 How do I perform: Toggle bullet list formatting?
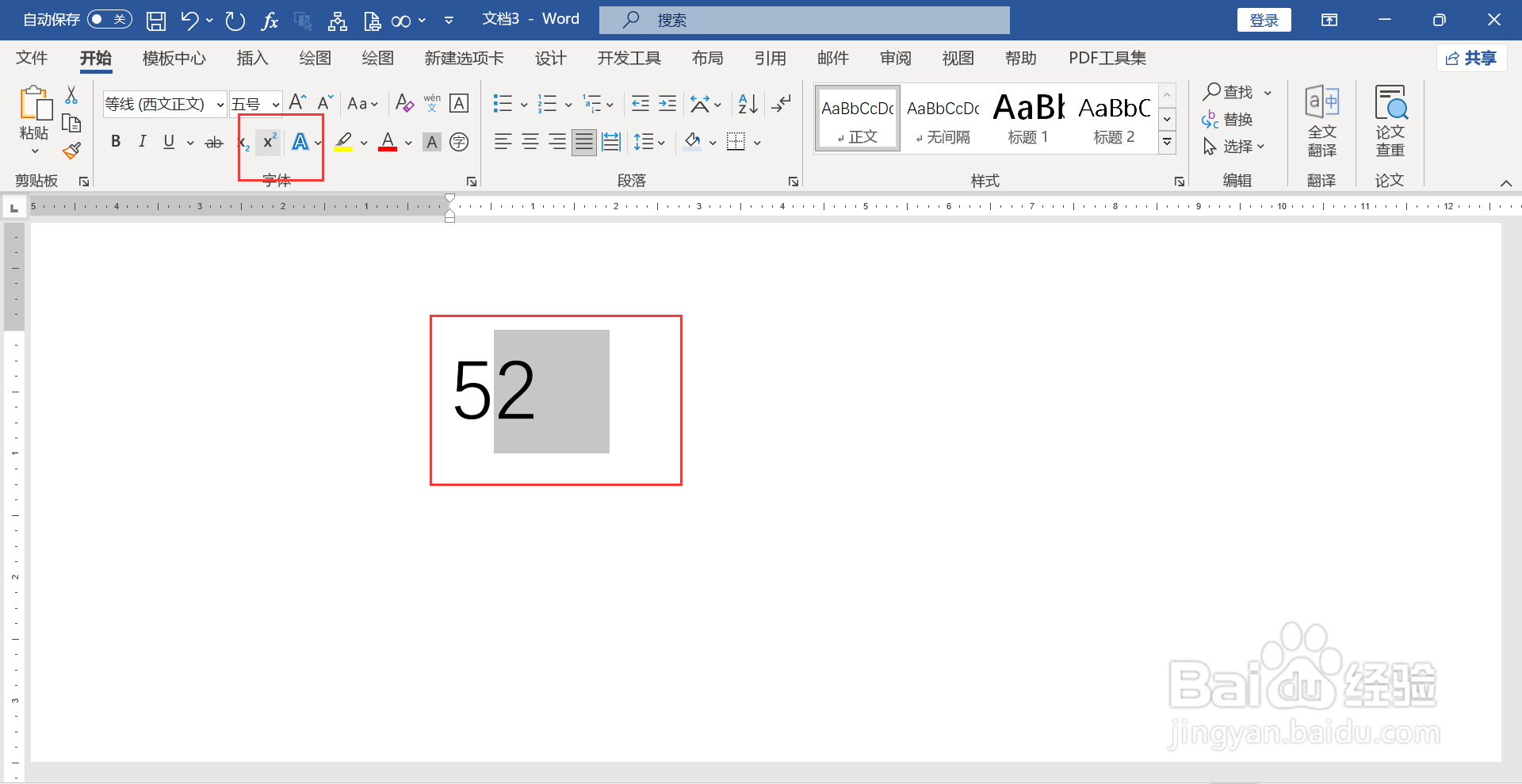(503, 103)
